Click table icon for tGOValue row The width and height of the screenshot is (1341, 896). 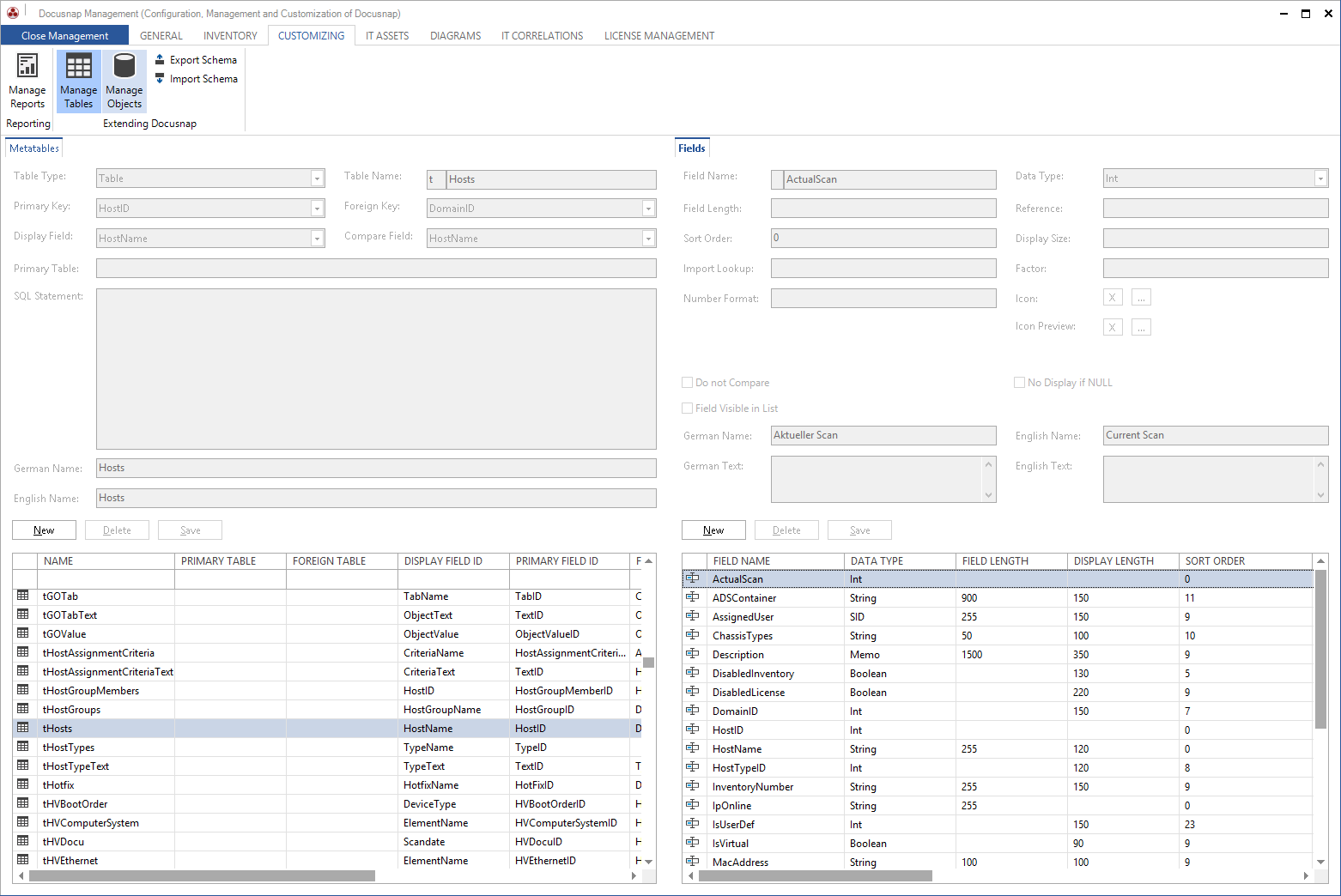pyautogui.click(x=23, y=633)
